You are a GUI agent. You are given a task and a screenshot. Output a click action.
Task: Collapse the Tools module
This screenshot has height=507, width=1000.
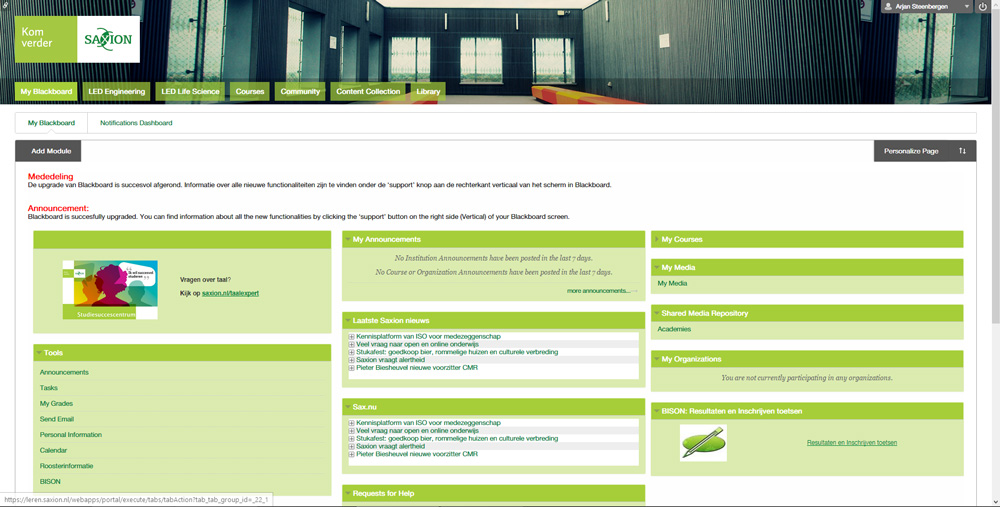pos(39,353)
